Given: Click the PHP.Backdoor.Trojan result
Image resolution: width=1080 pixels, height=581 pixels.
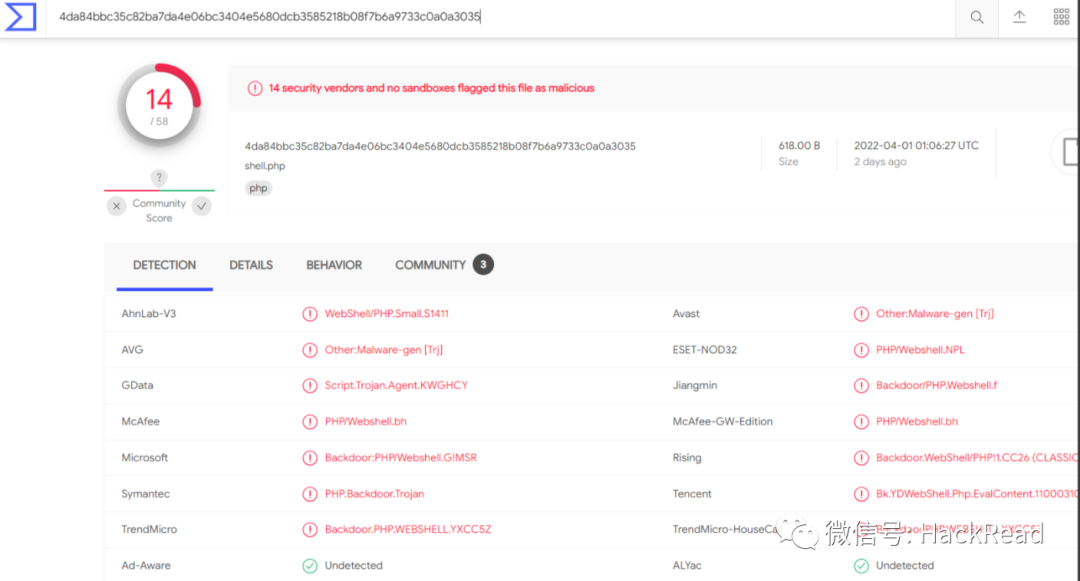Looking at the screenshot, I should tap(375, 494).
